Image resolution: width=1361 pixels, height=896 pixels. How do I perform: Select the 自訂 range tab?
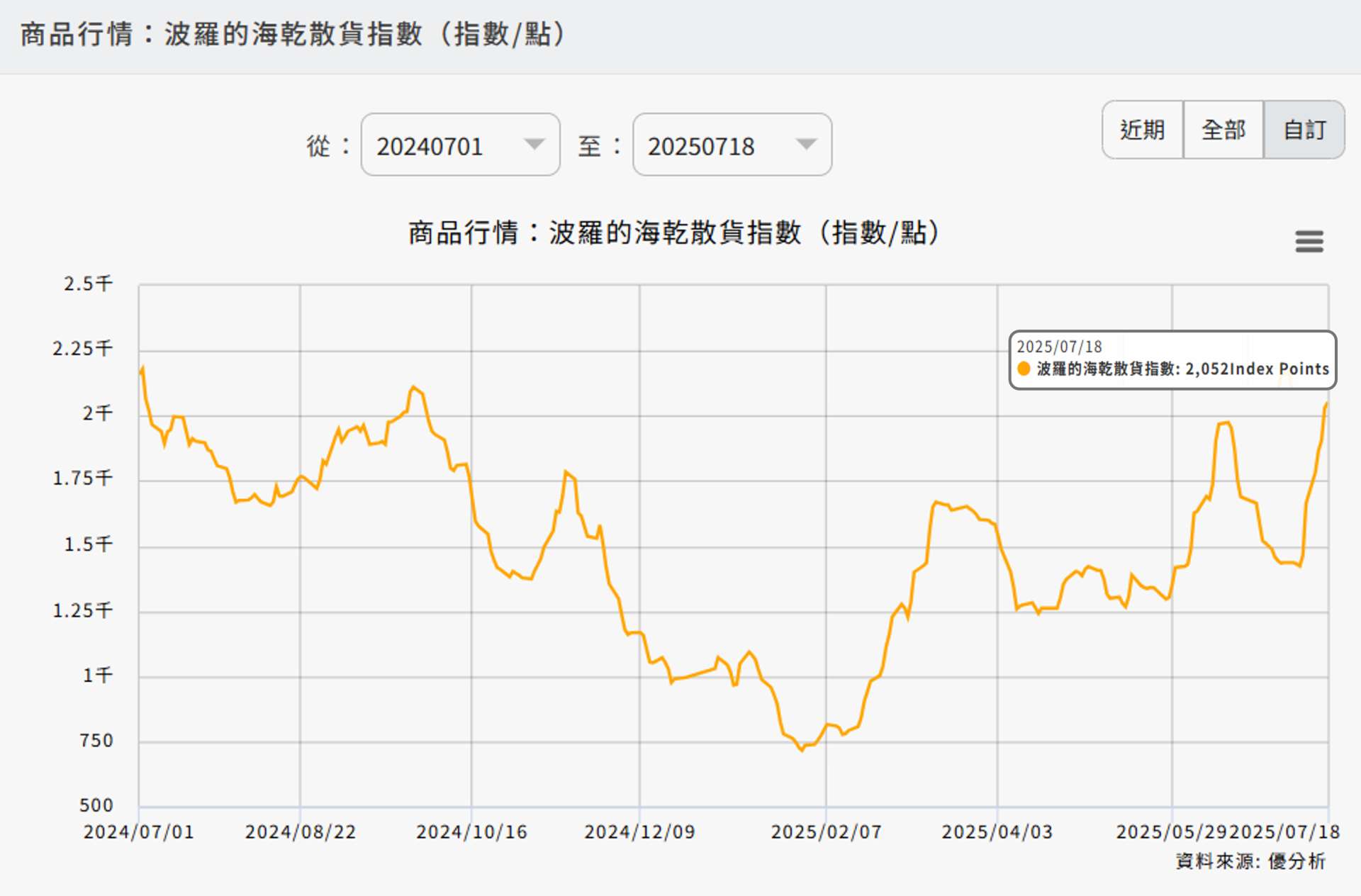[x=1304, y=130]
